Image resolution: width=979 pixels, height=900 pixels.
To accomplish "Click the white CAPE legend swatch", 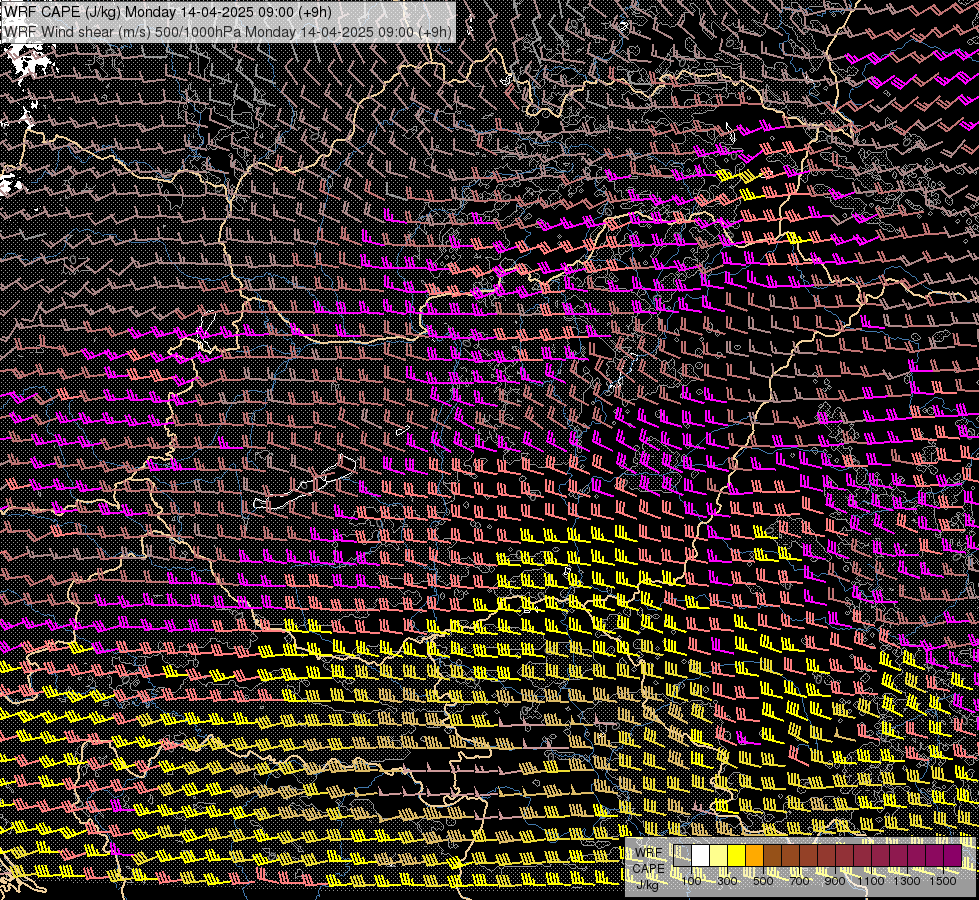I will (x=701, y=855).
